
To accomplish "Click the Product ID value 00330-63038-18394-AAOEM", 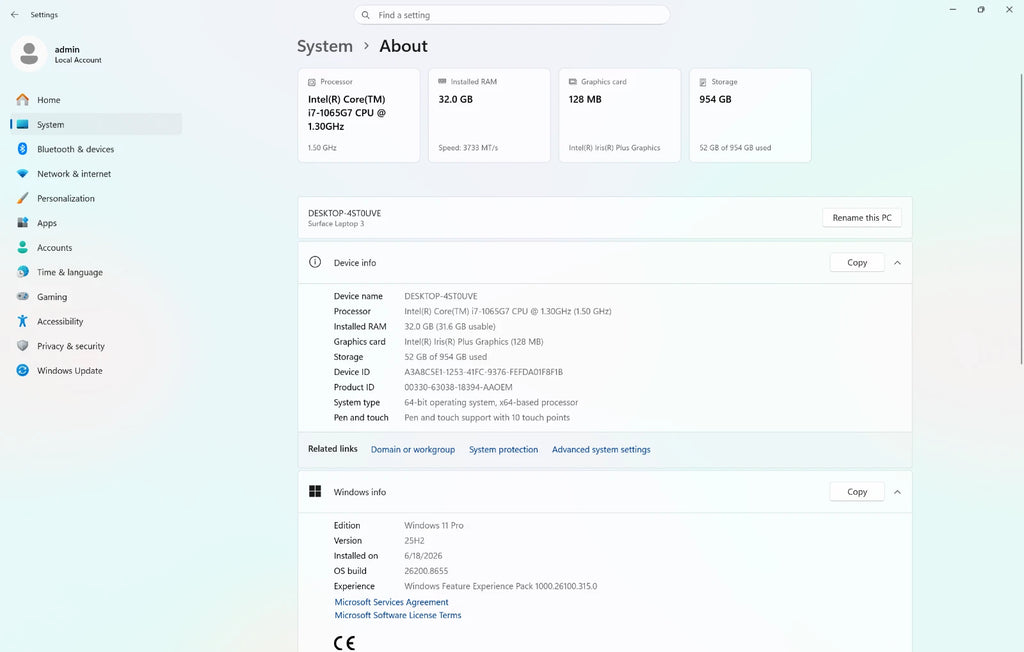I will pos(458,387).
